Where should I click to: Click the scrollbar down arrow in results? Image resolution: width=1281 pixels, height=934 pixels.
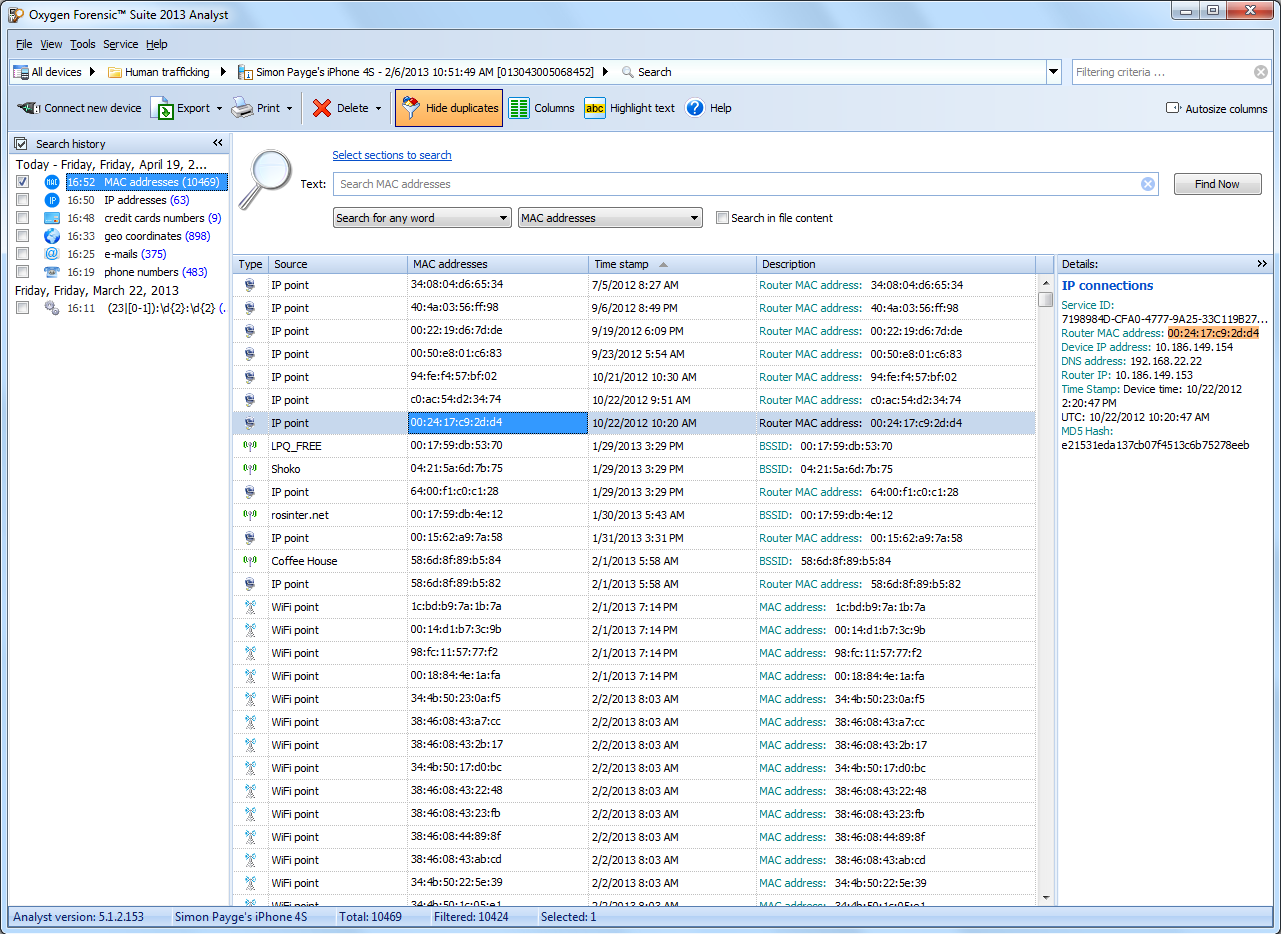coord(1045,898)
